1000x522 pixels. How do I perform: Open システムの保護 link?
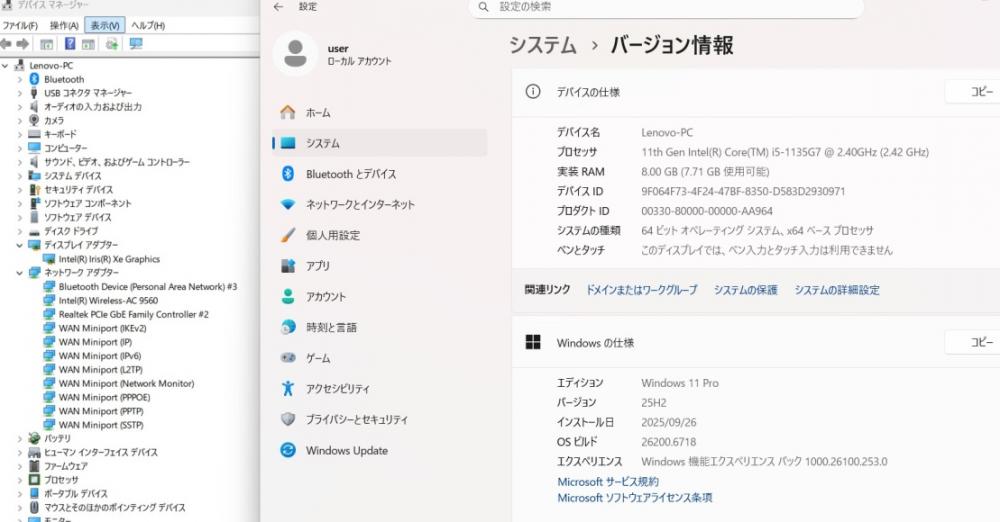tap(746, 290)
